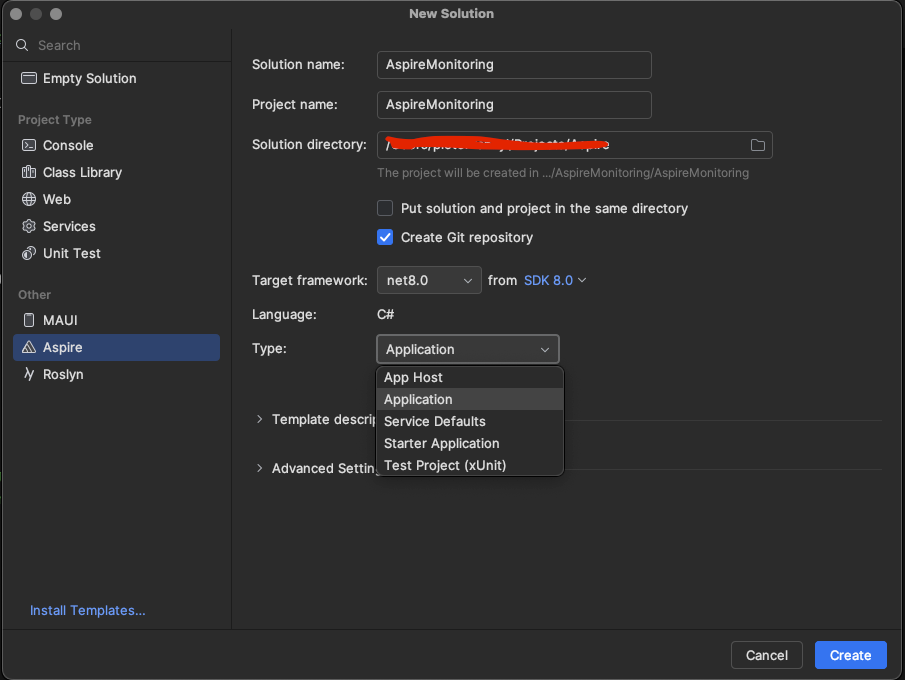Choose App Host from the Type list
Screen dimensions: 905x680
[413, 377]
